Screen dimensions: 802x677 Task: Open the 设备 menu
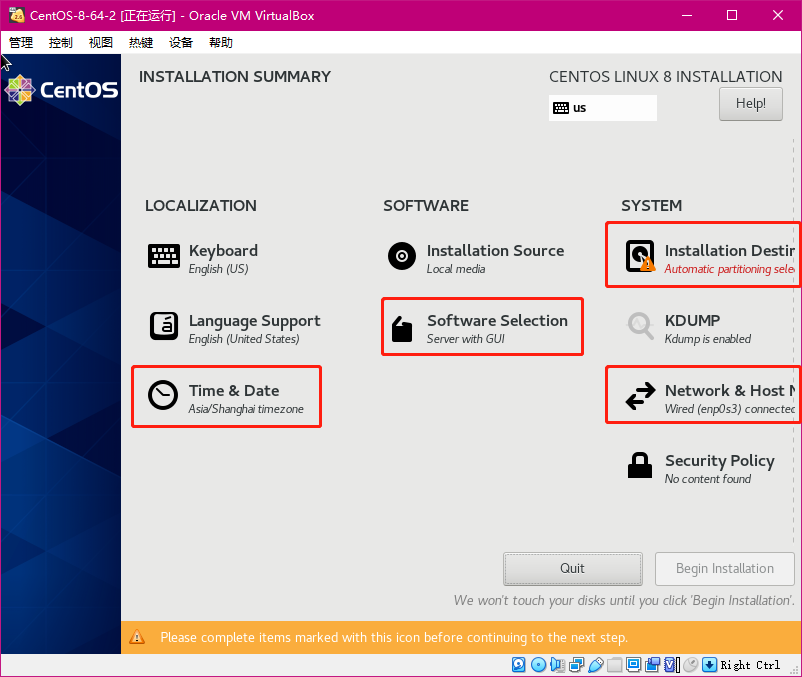click(181, 42)
